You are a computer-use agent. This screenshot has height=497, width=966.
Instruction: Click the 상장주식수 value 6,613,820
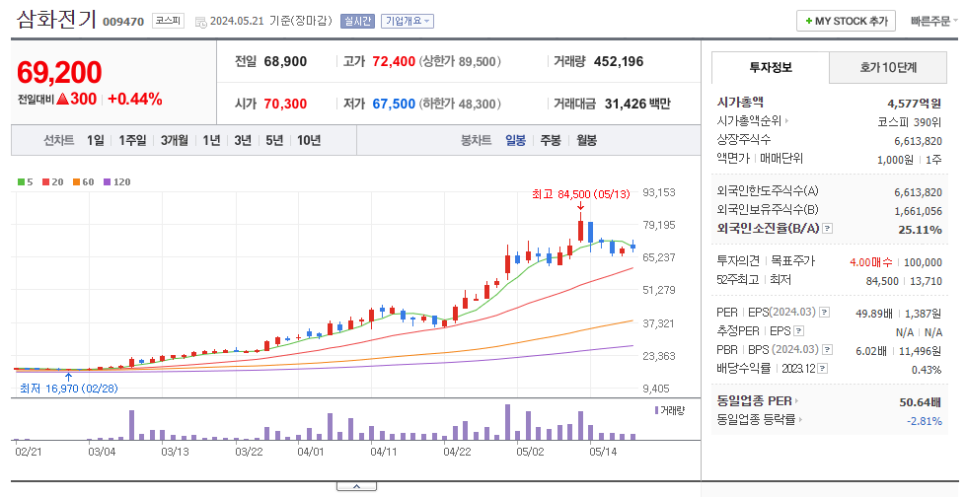point(918,141)
